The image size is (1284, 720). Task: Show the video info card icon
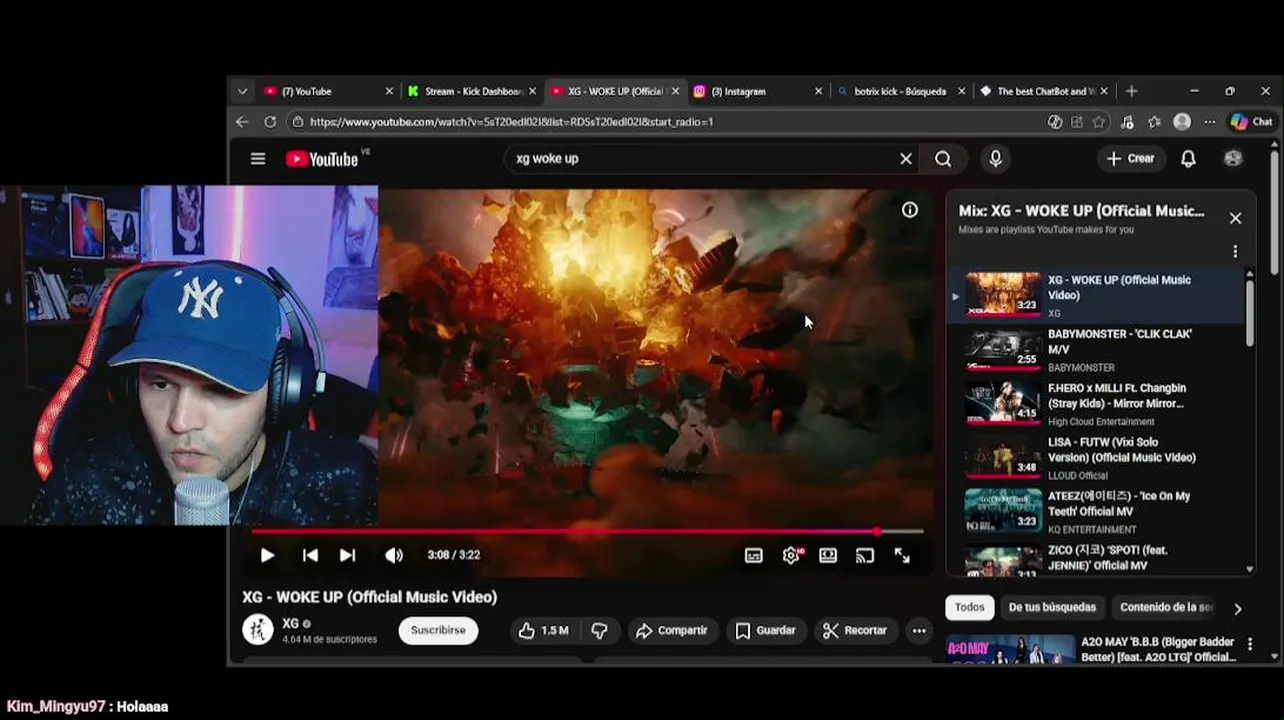tap(909, 210)
